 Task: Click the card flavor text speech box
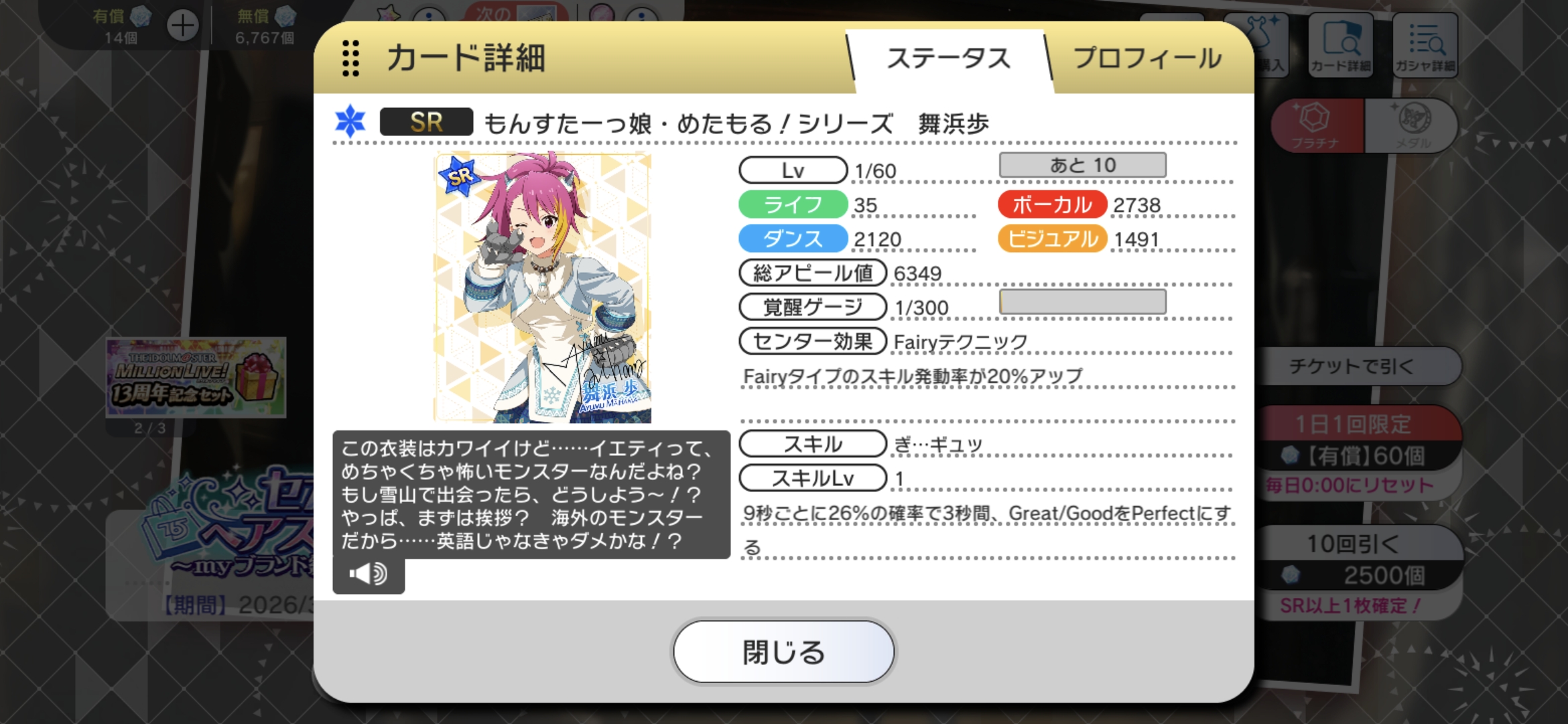[531, 495]
